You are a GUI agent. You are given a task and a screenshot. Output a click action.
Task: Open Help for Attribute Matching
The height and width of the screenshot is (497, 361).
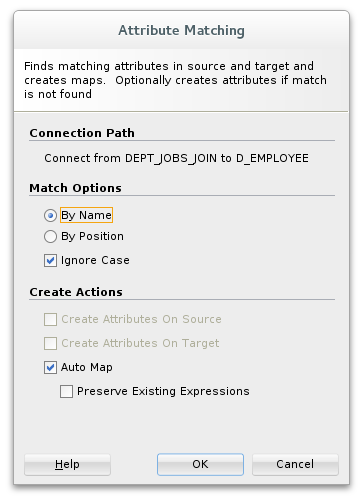(x=67, y=464)
